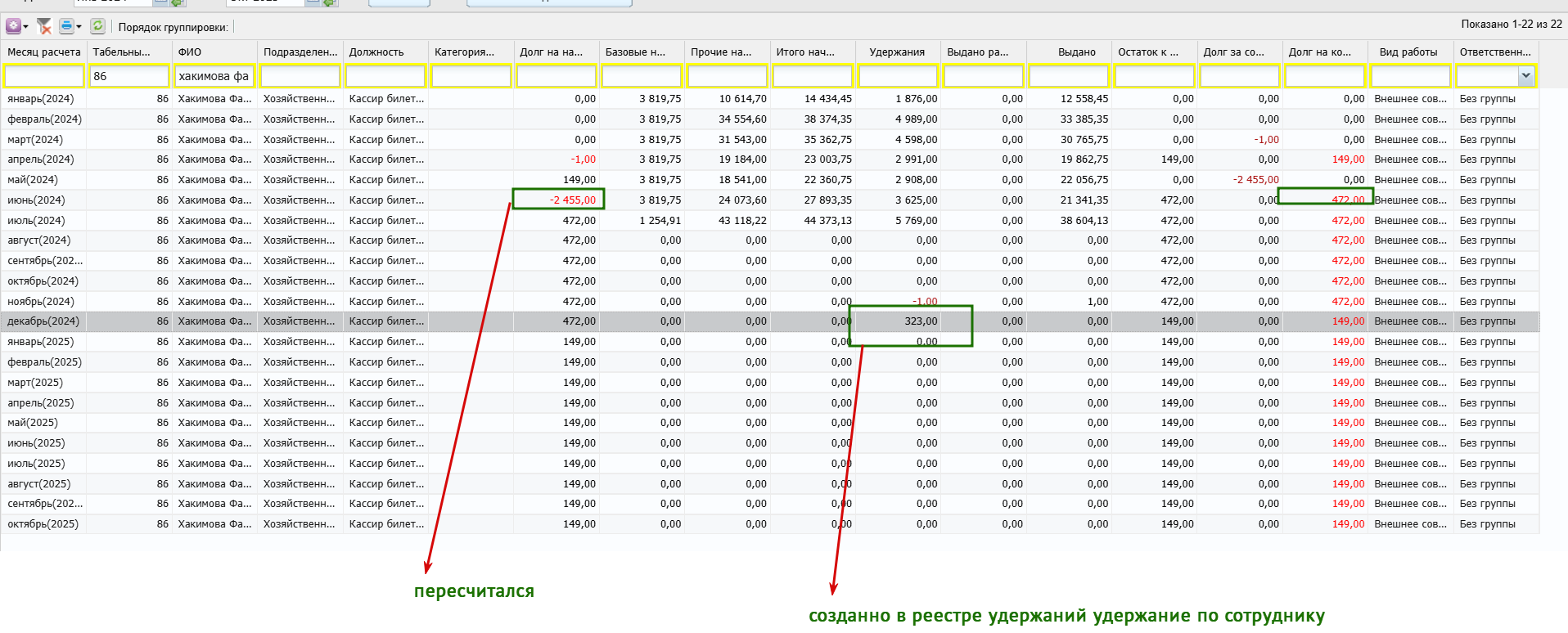The image size is (1568, 633).
Task: Sort by the Подразделен... column header
Action: click(x=300, y=52)
